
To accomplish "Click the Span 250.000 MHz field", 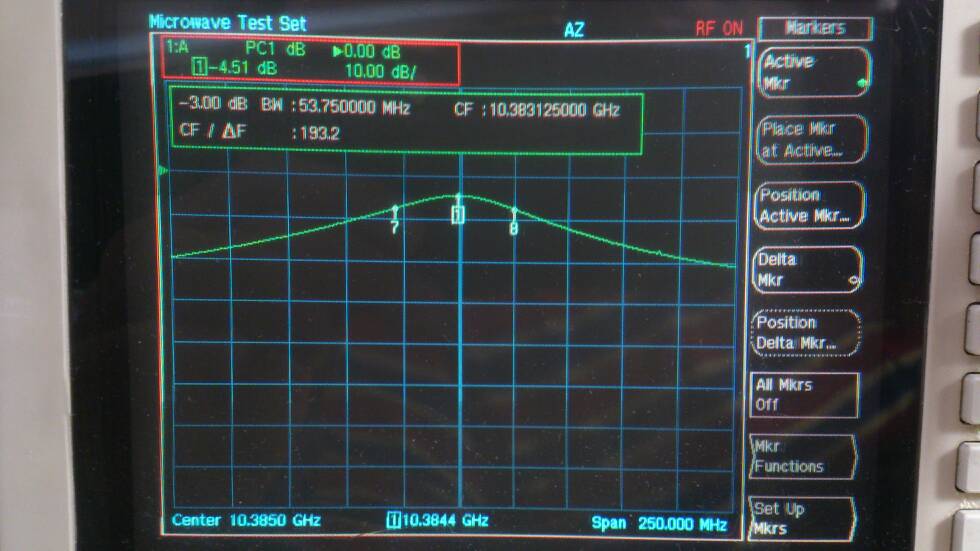I will (x=658, y=523).
